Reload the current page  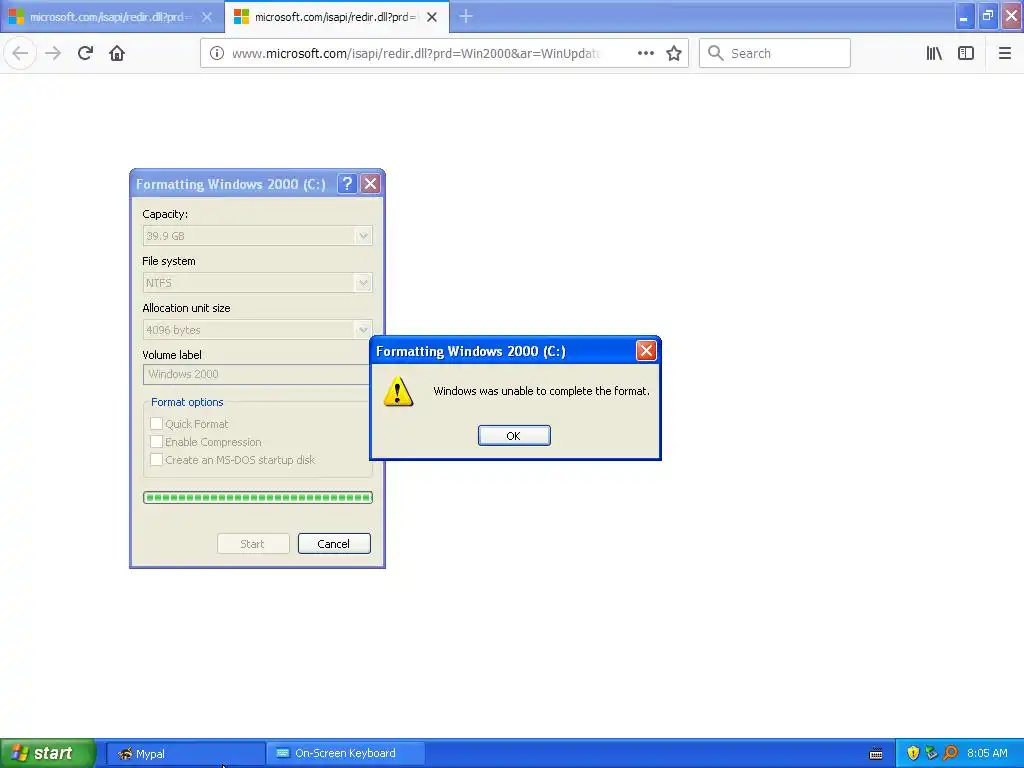click(x=85, y=53)
